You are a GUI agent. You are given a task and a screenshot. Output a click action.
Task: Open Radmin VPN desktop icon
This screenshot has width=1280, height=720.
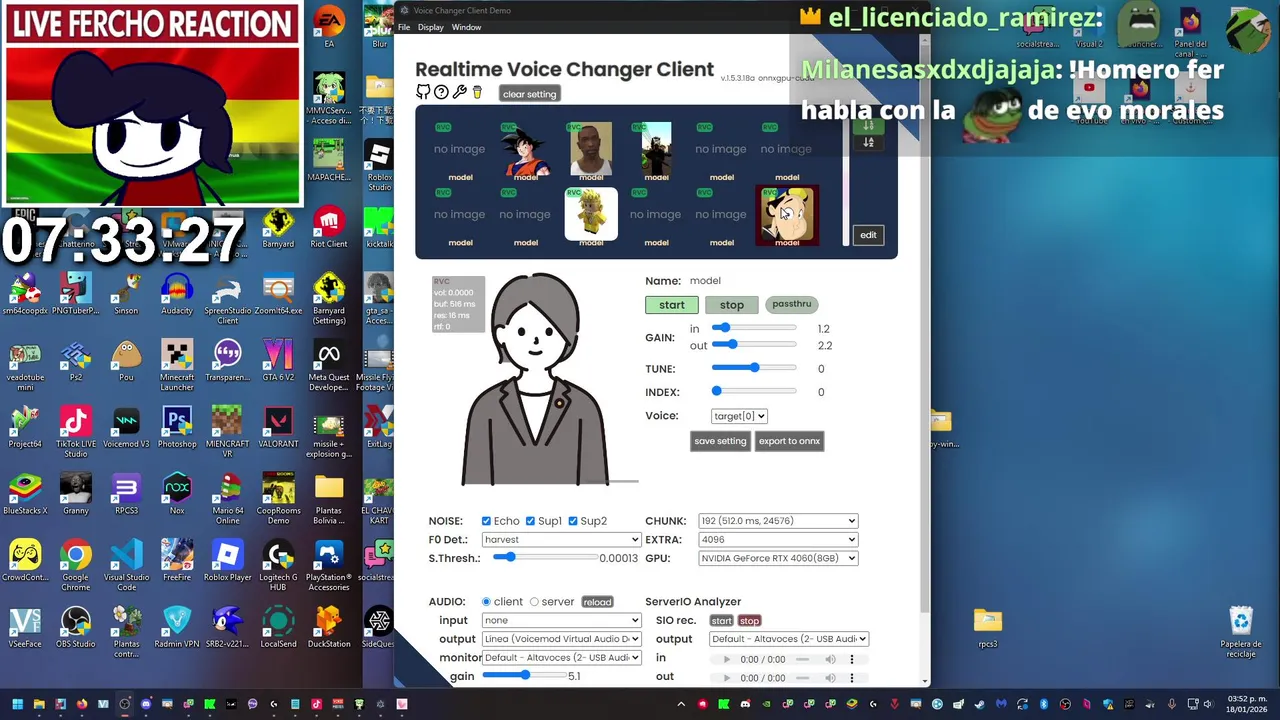tap(177, 627)
